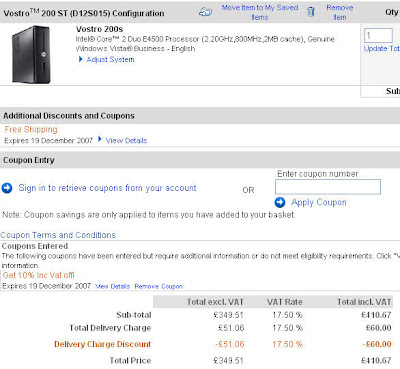
Task: Click the Vostro 200s product image
Action: [x=31, y=54]
